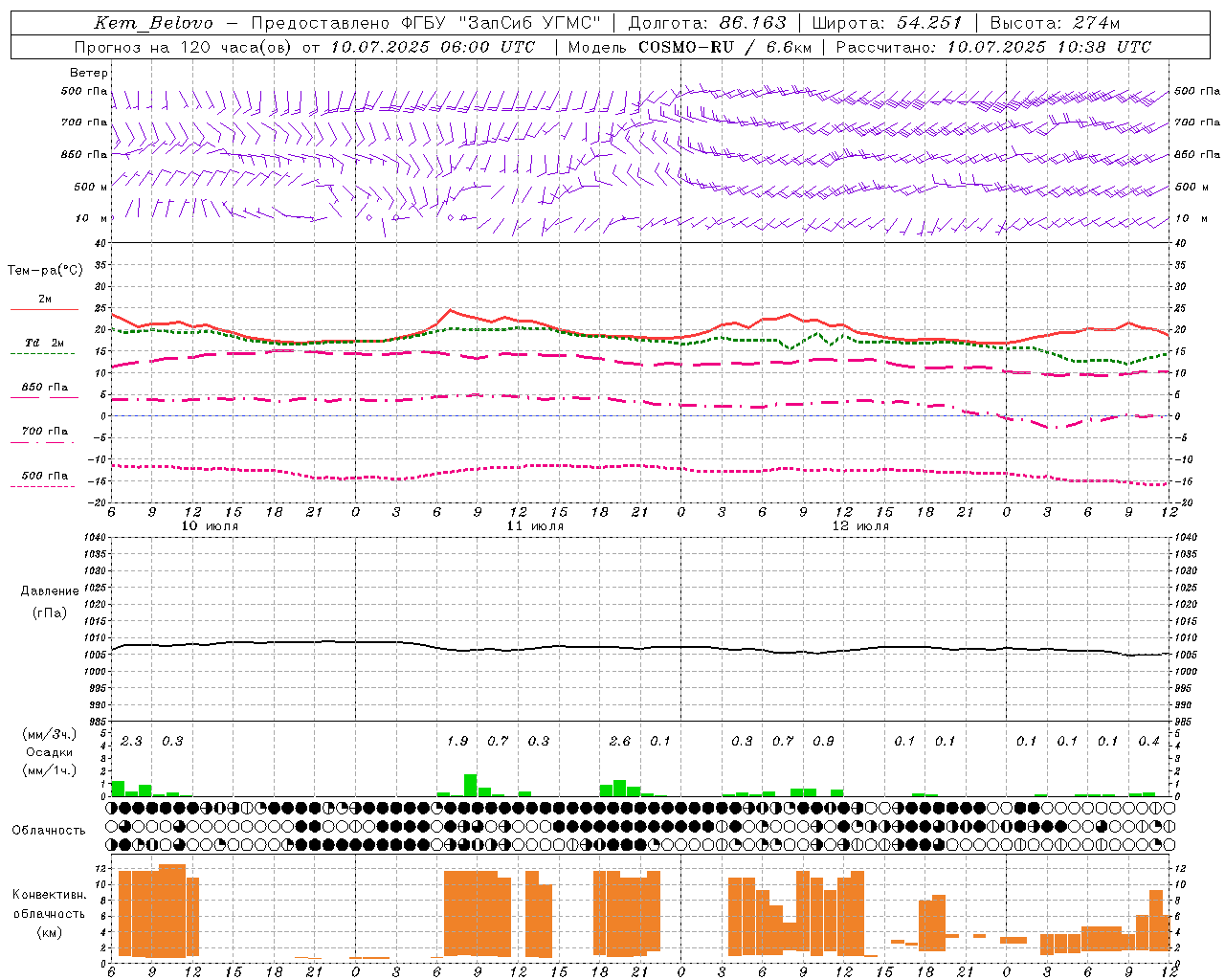
Task: Click the '10 июля' date label
Action: pos(210,525)
